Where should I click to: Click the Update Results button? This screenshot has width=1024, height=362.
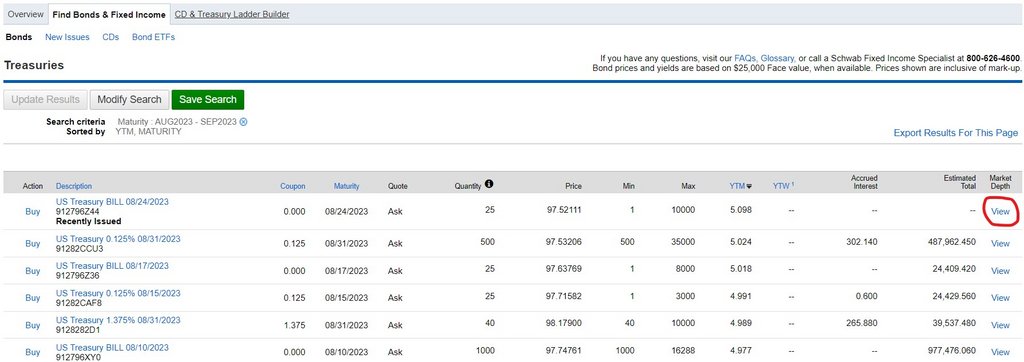45,99
